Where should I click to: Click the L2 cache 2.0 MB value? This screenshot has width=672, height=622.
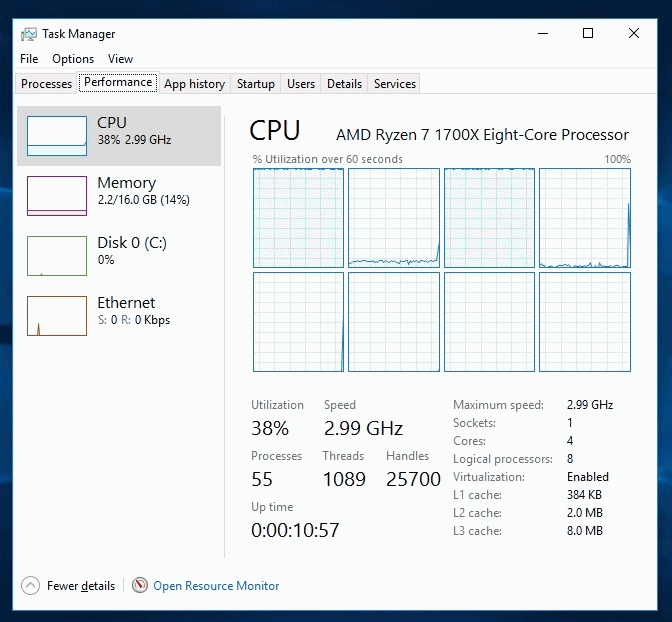point(585,513)
